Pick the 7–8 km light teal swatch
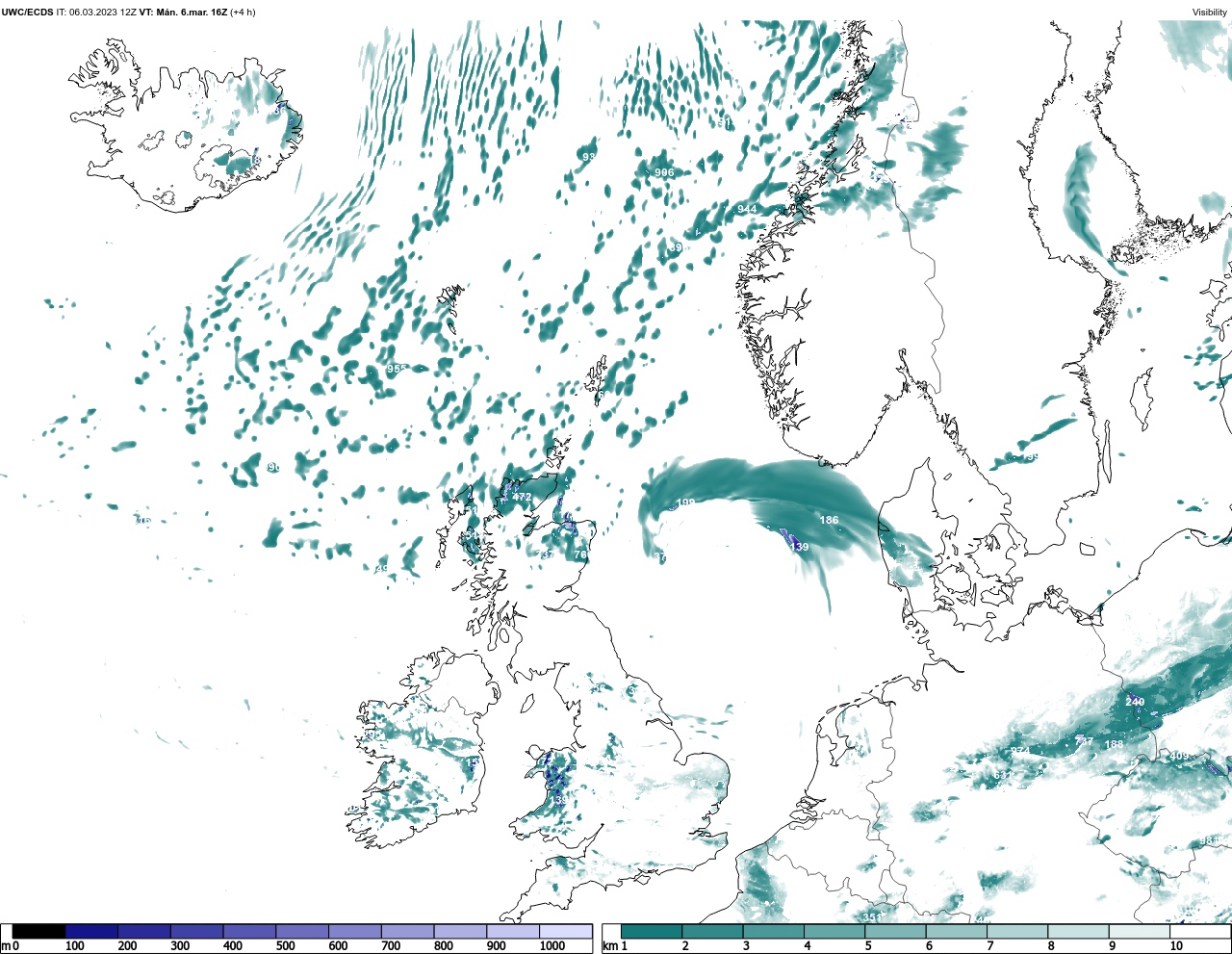 (x=1017, y=931)
